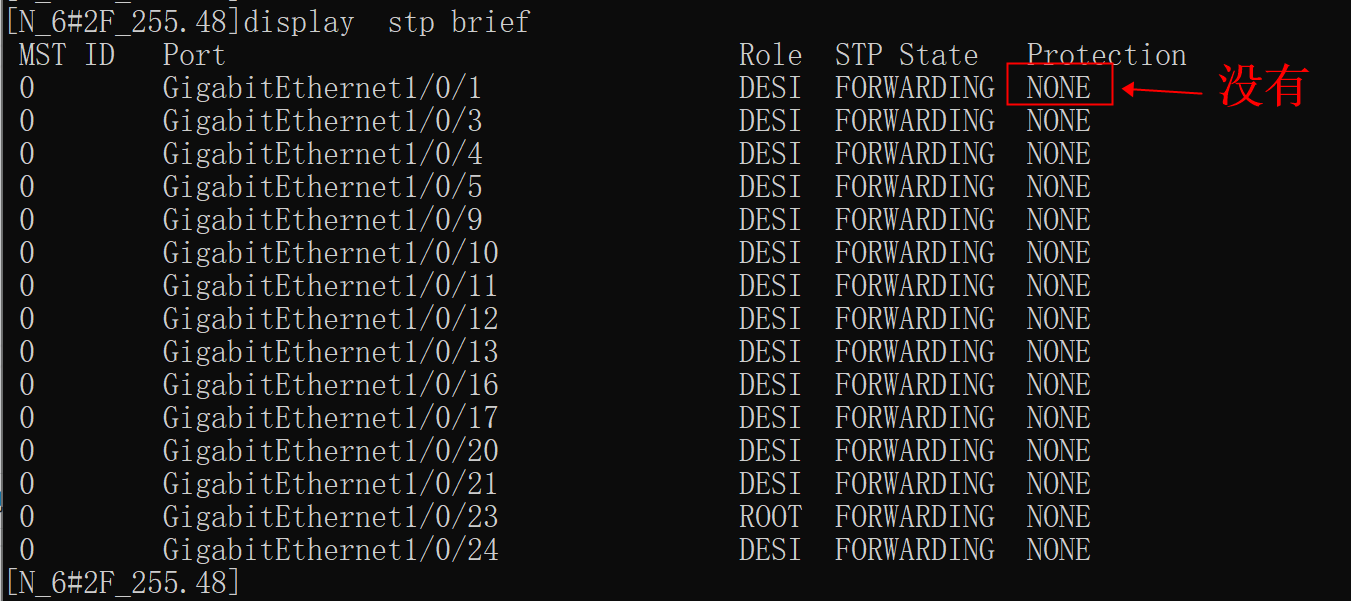1351x601 pixels.
Task: Click the STP State column header
Action: (x=906, y=55)
